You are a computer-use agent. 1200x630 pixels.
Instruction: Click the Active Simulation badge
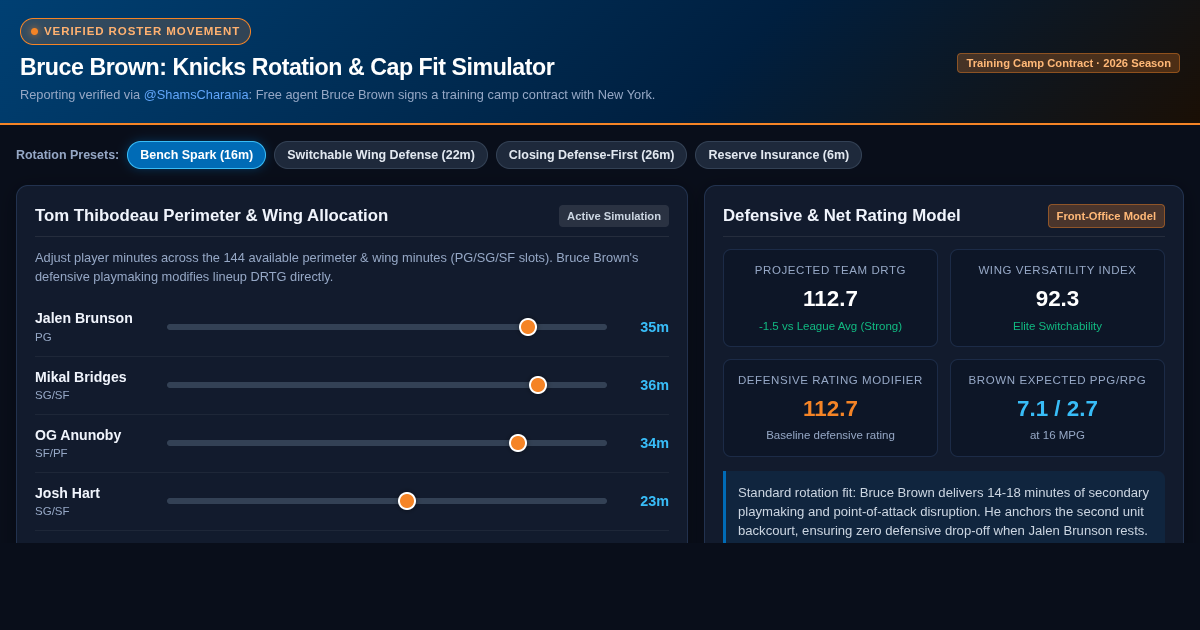pos(614,216)
